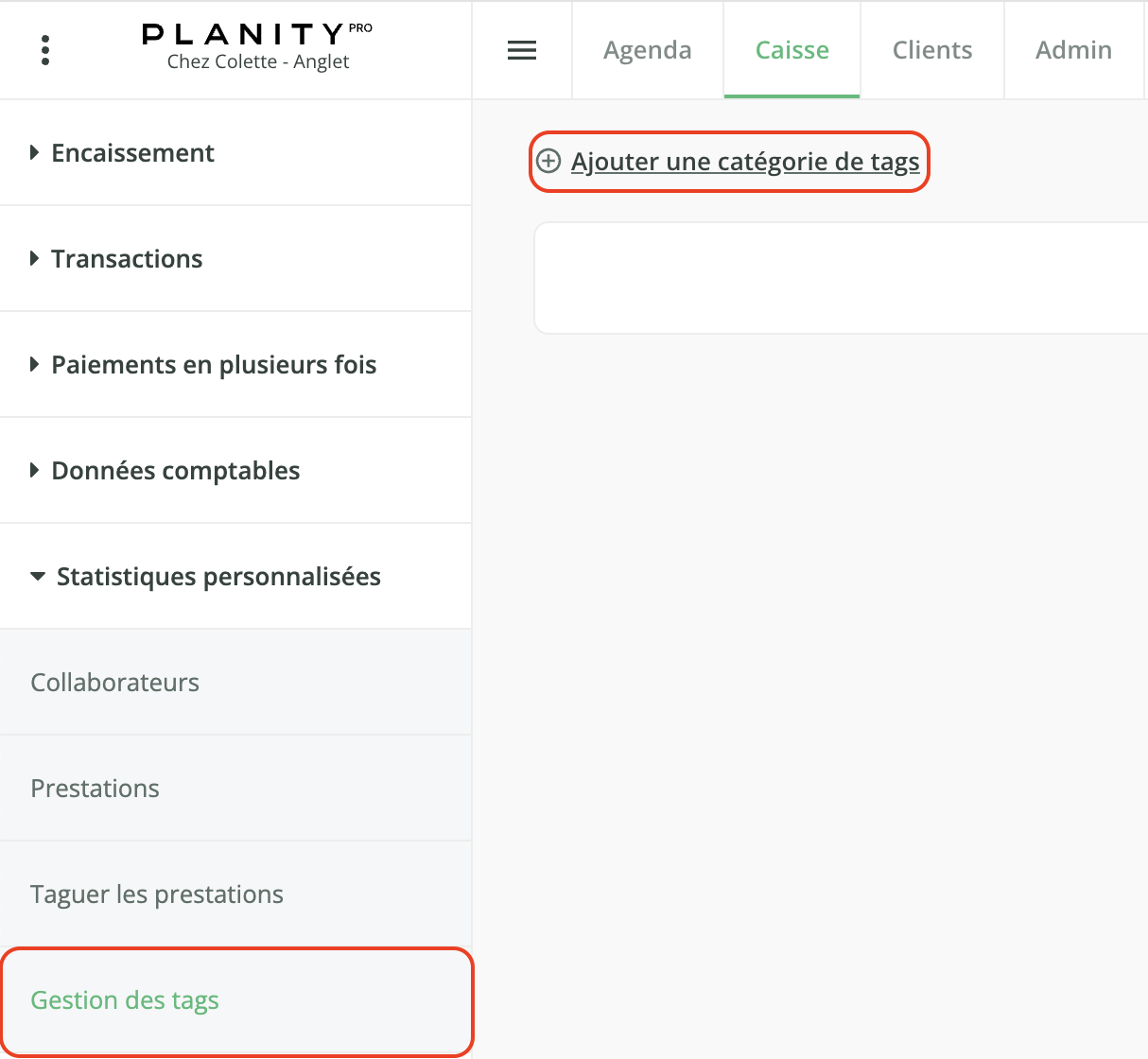The height and width of the screenshot is (1059, 1148).
Task: Expand the Encaissement section arrow
Action: 34,152
